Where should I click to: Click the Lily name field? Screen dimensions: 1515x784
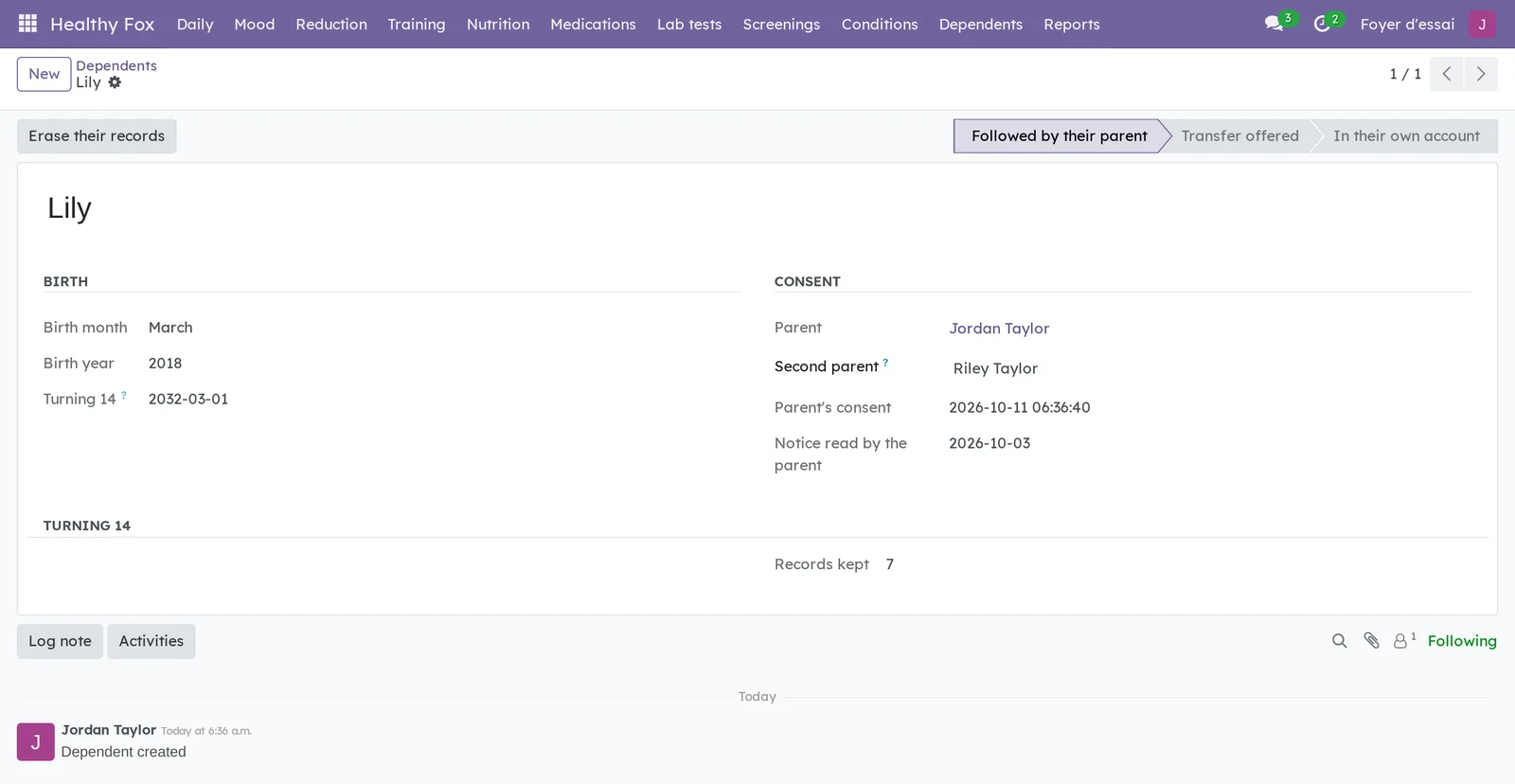(69, 208)
